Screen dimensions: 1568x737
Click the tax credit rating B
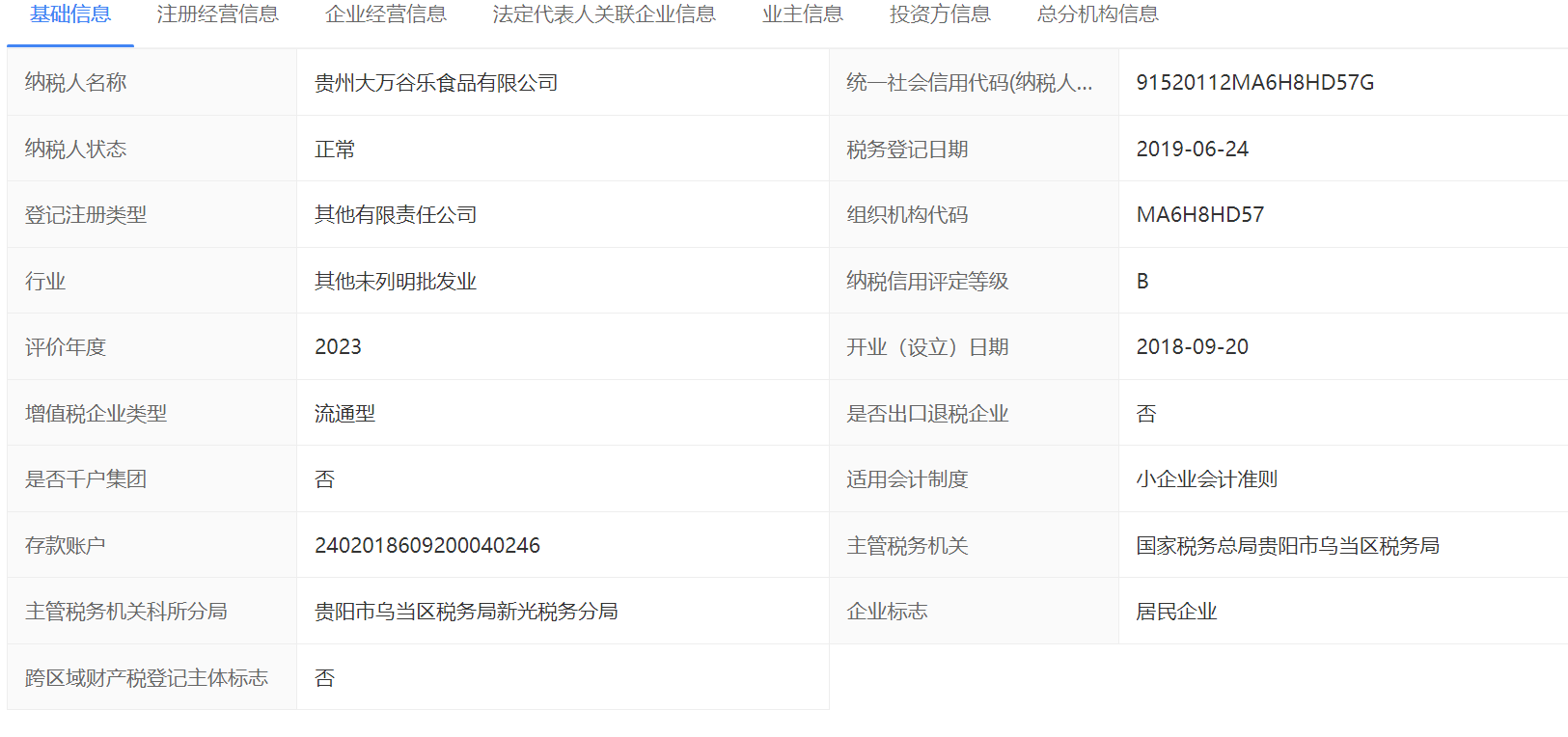pyautogui.click(x=1142, y=282)
